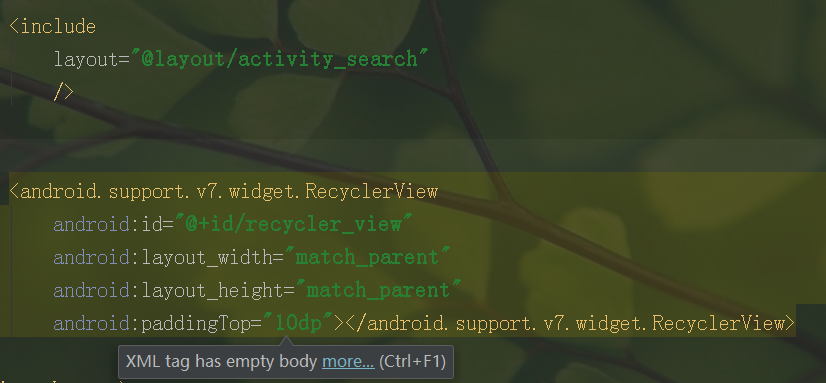Image resolution: width=826 pixels, height=383 pixels.
Task: Open the "more..." link in tooltip
Action: [348, 362]
